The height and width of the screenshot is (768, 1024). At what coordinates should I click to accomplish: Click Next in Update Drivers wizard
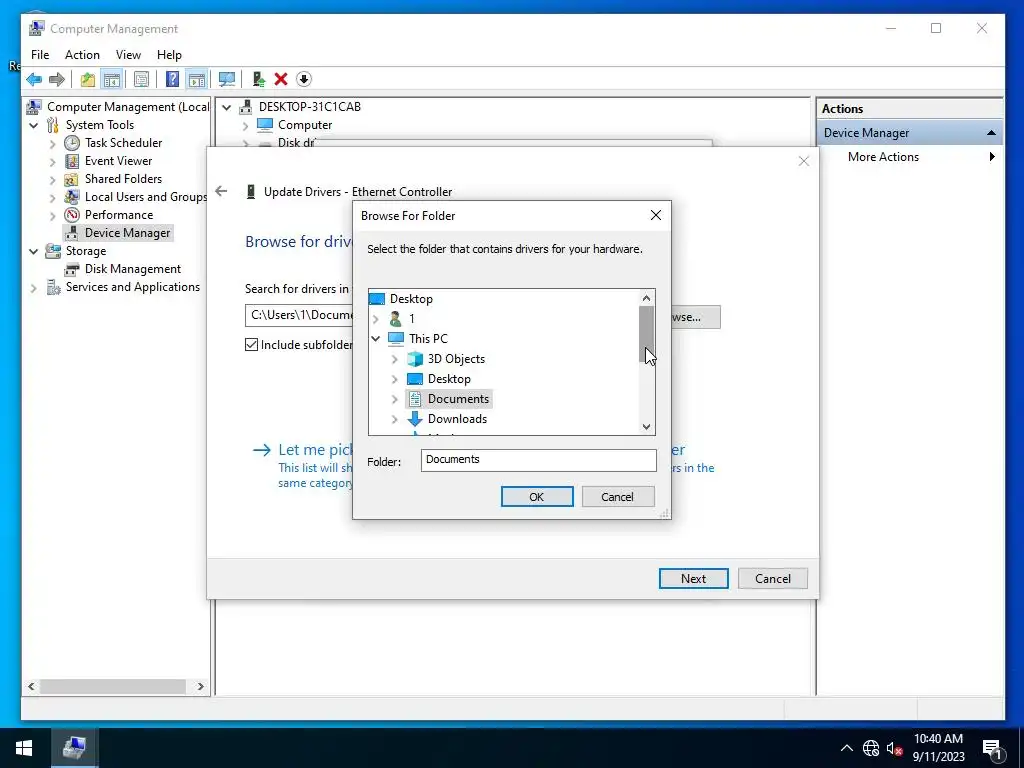tap(694, 579)
